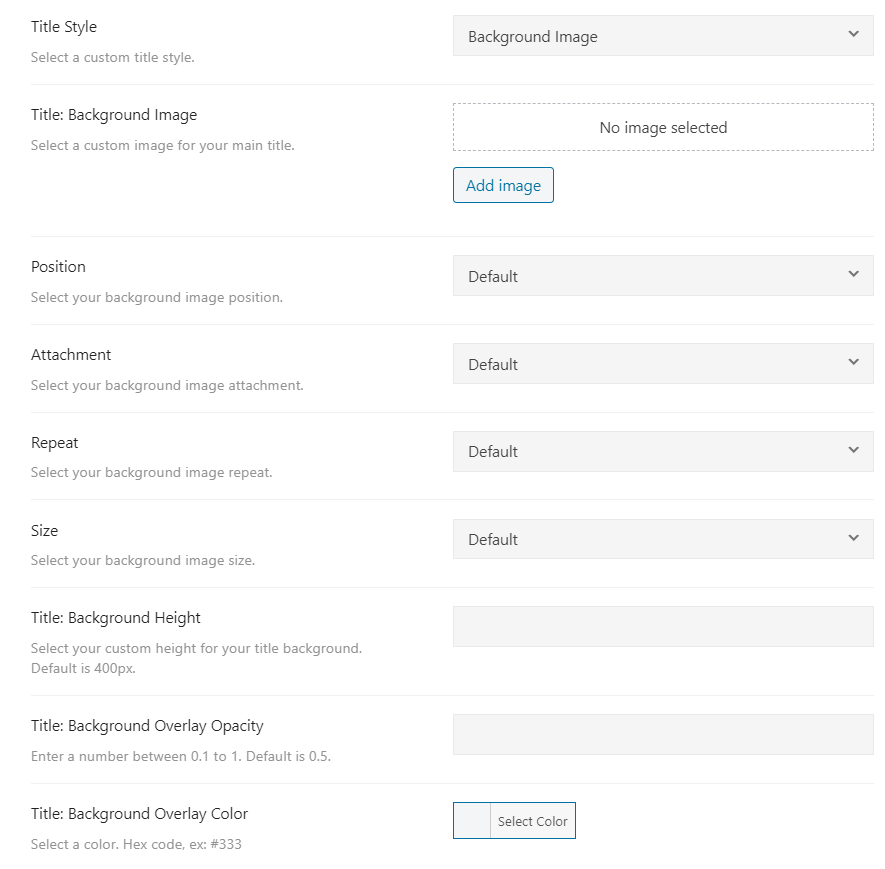Click the "Title: Background Image" label

114,115
